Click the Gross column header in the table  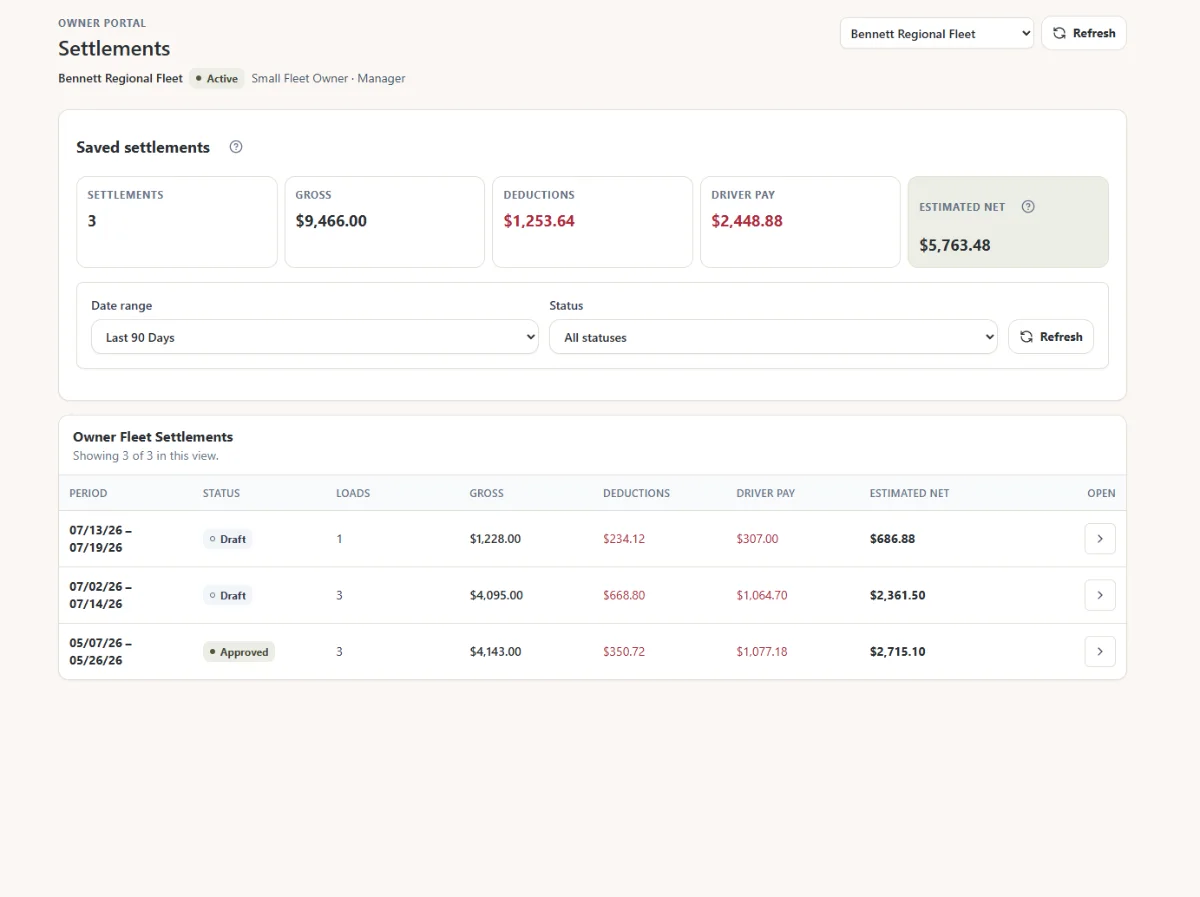[x=487, y=493]
